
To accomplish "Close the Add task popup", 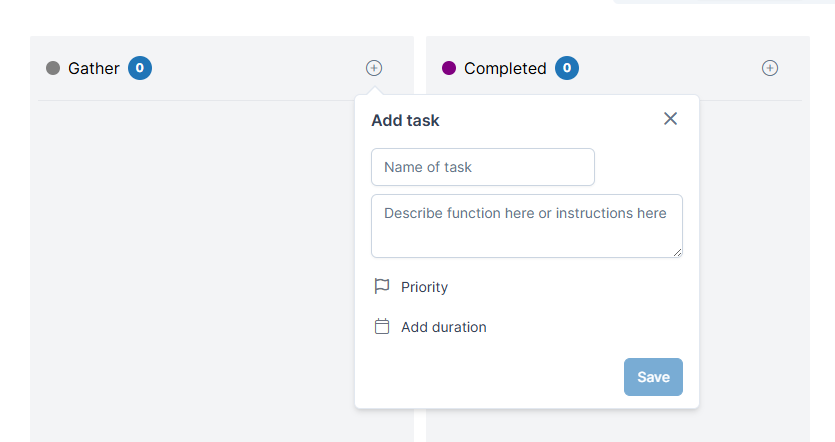I will 670,119.
